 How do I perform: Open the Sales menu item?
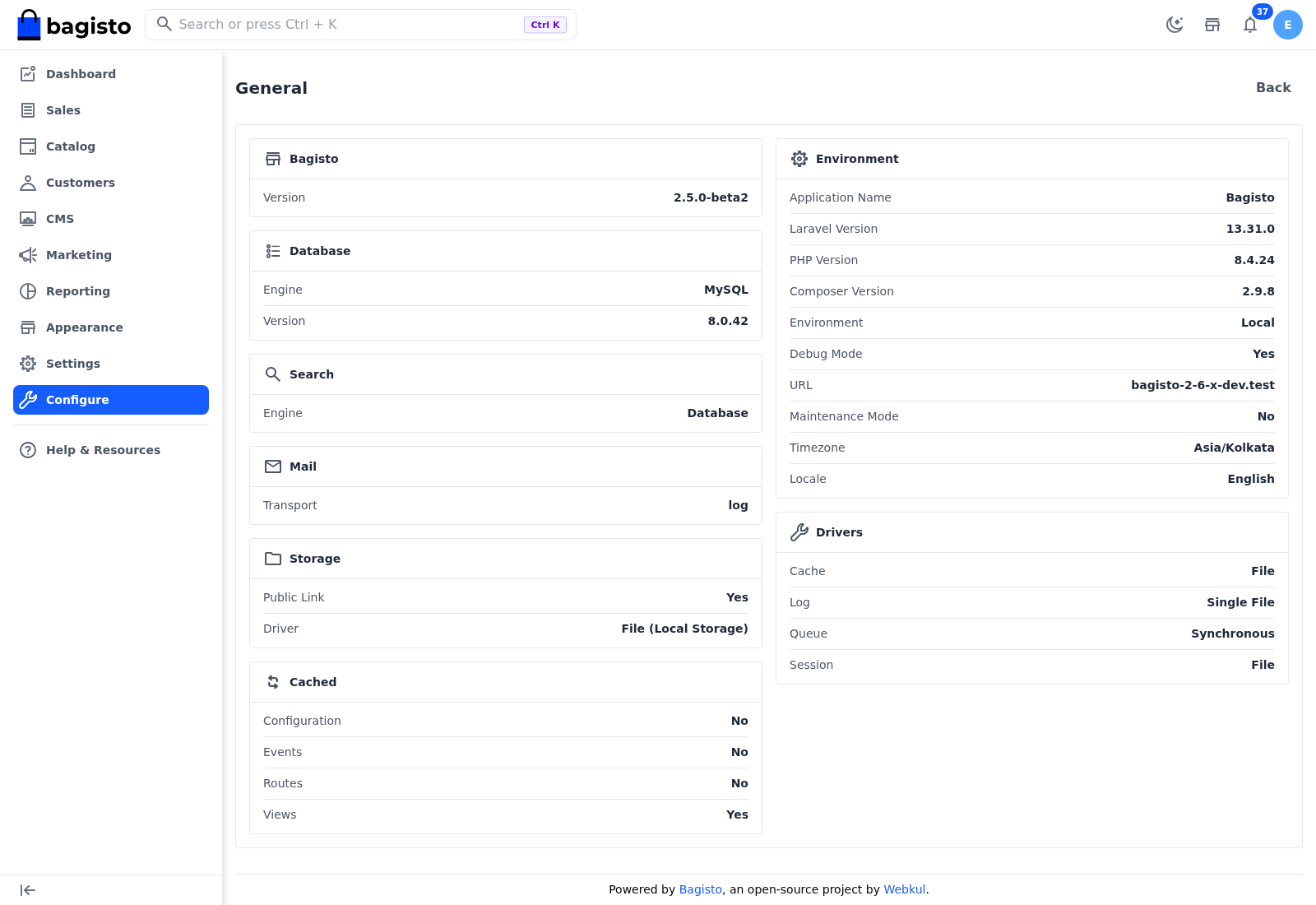[x=111, y=110]
